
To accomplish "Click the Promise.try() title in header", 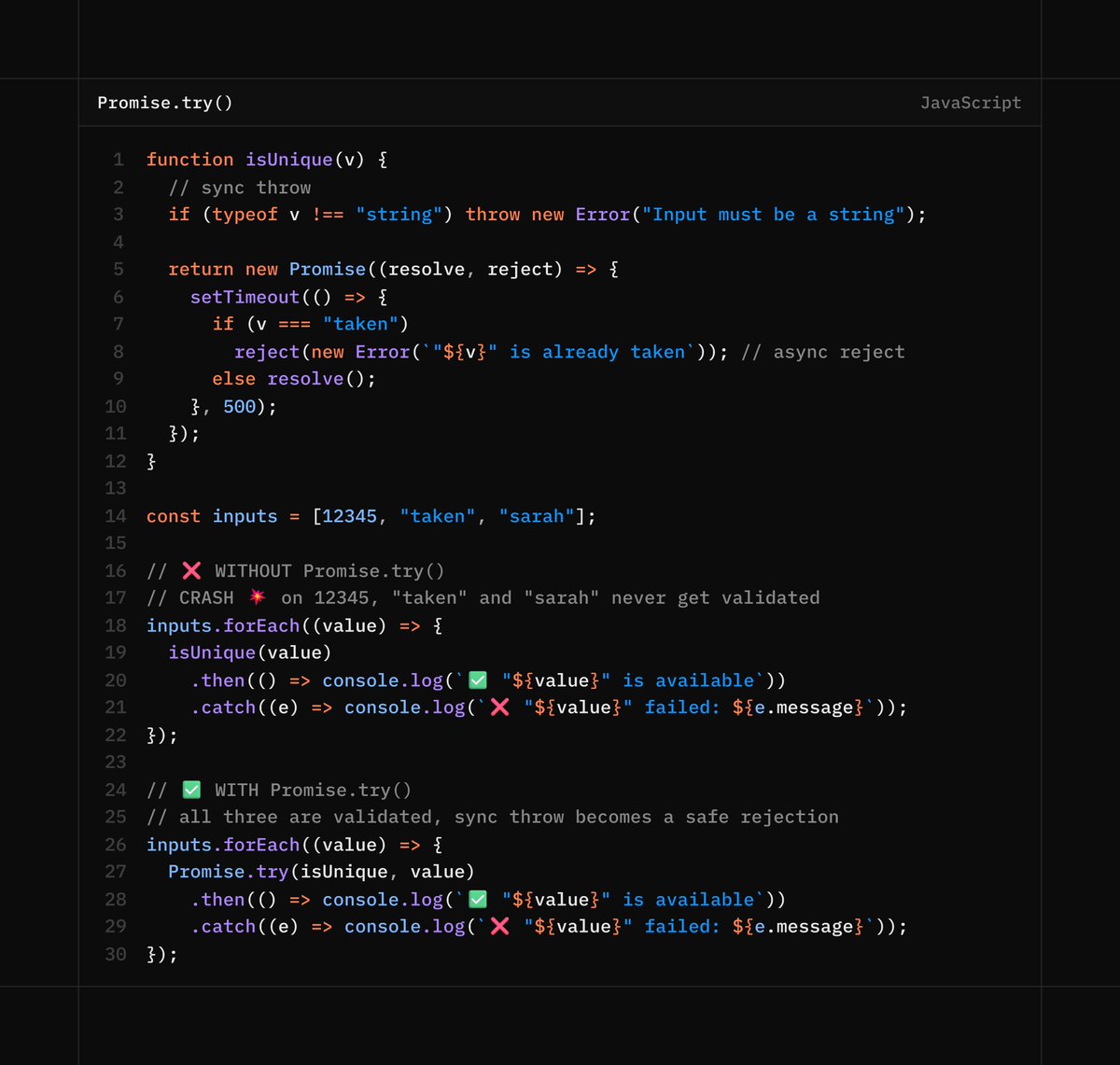I will (165, 103).
